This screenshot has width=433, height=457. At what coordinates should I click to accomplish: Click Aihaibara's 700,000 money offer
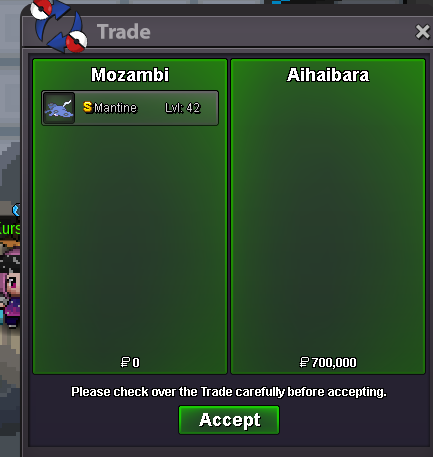pyautogui.click(x=334, y=362)
